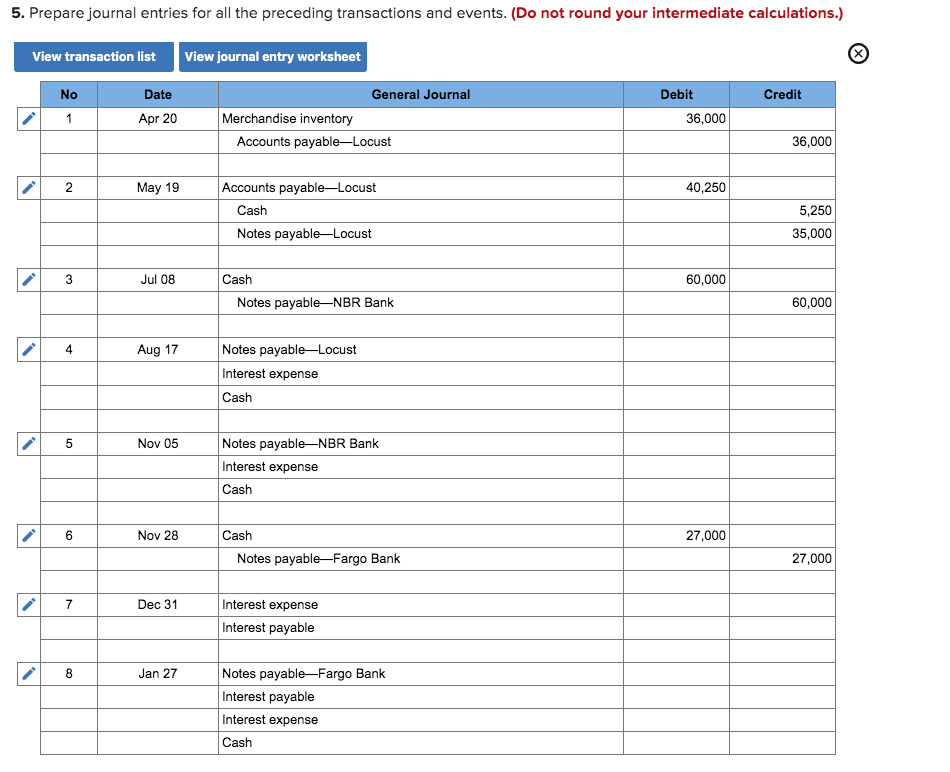Click the pencil icon beside entry 4

tap(28, 349)
